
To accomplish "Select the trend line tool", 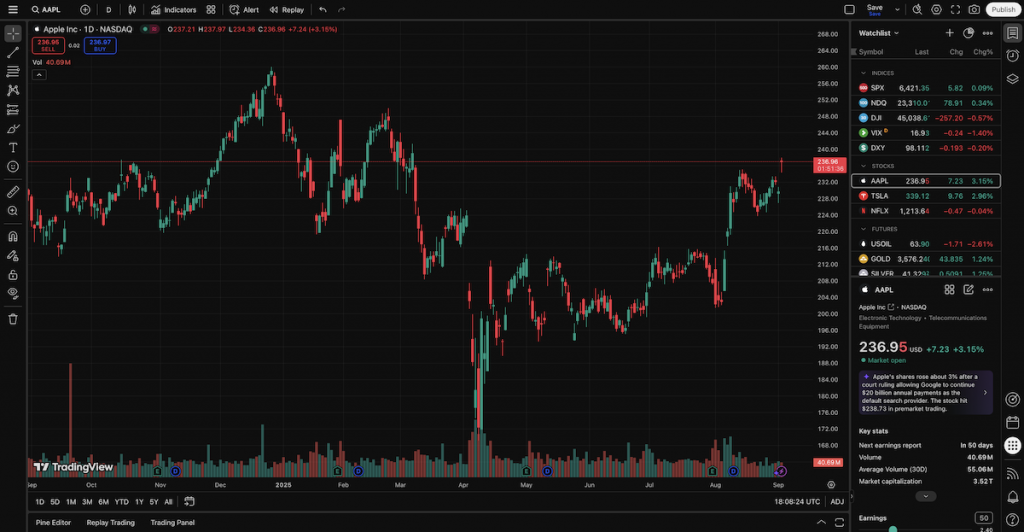I will (x=12, y=52).
